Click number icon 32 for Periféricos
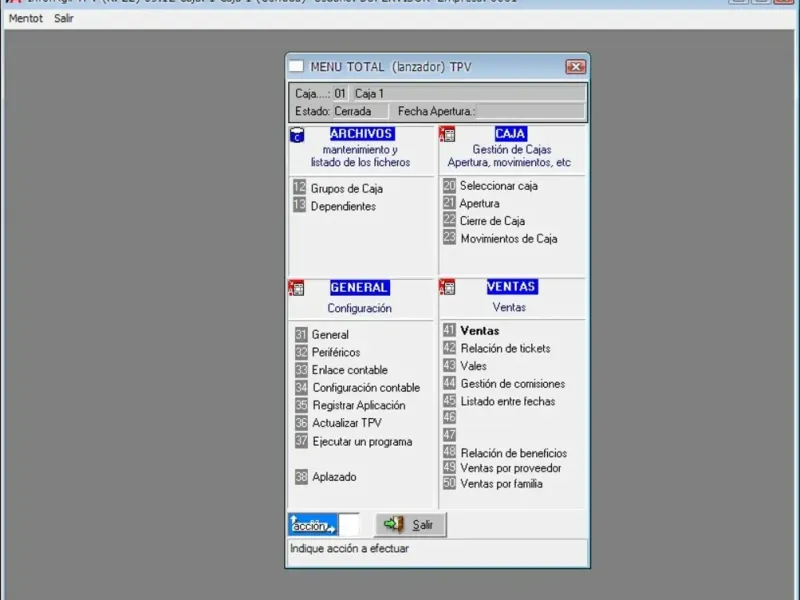Viewport: 800px width, 600px height. pyautogui.click(x=301, y=352)
